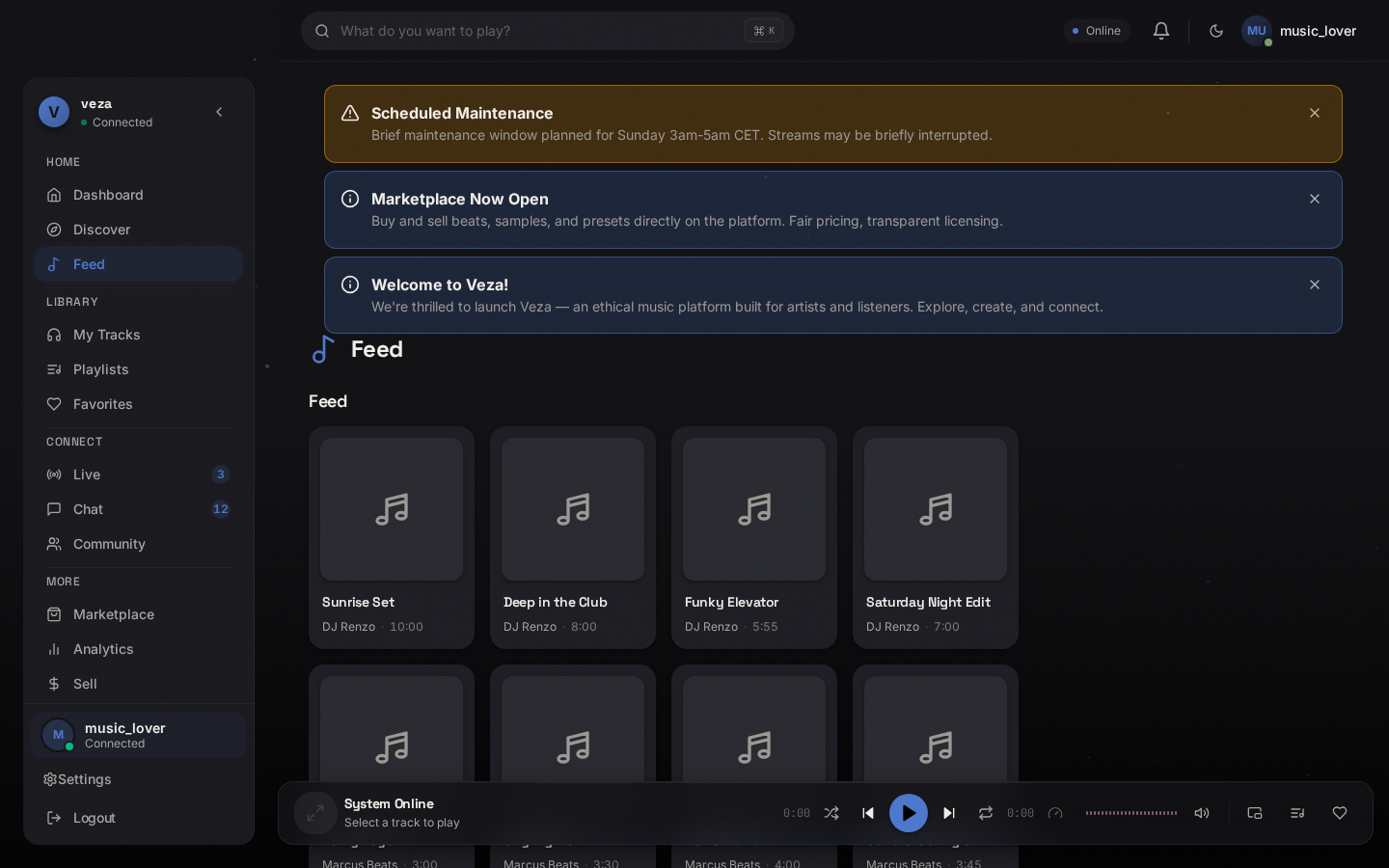The image size is (1389, 868).
Task: Expand the player with the arrows icon
Action: (315, 813)
